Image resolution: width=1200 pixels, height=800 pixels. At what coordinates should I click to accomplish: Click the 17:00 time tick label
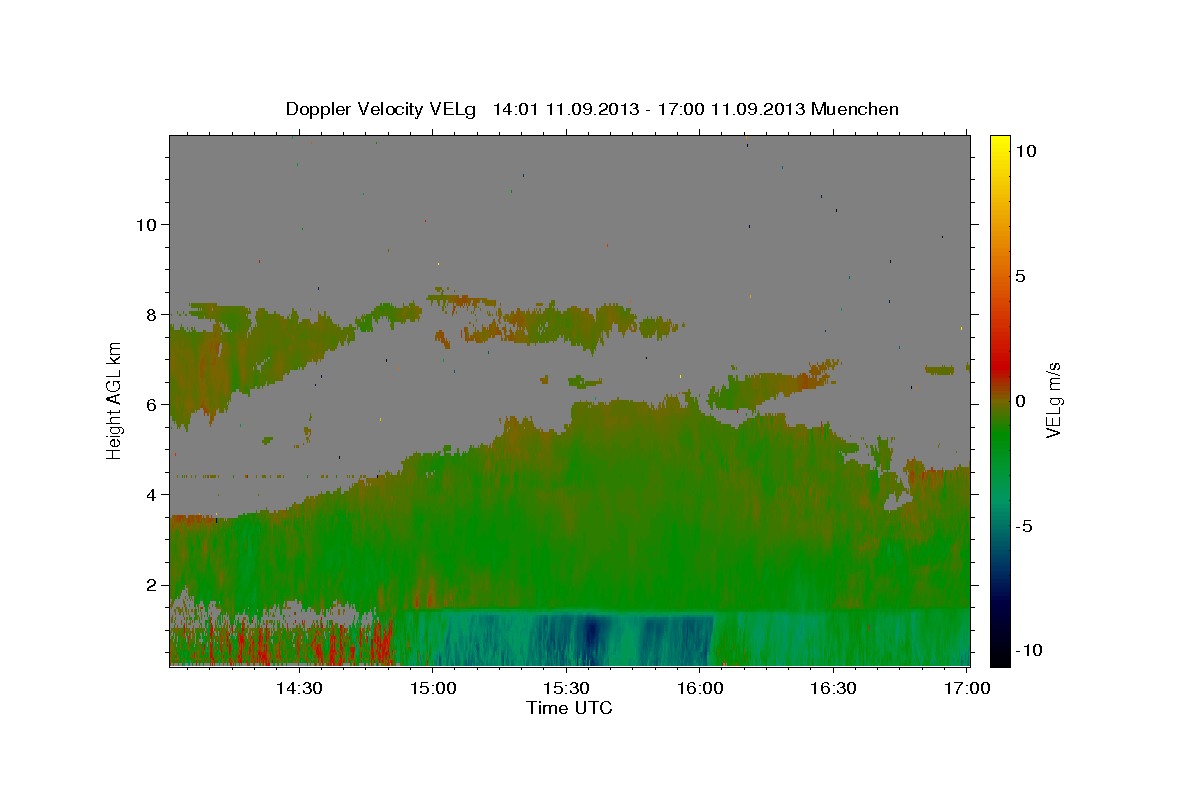966,688
